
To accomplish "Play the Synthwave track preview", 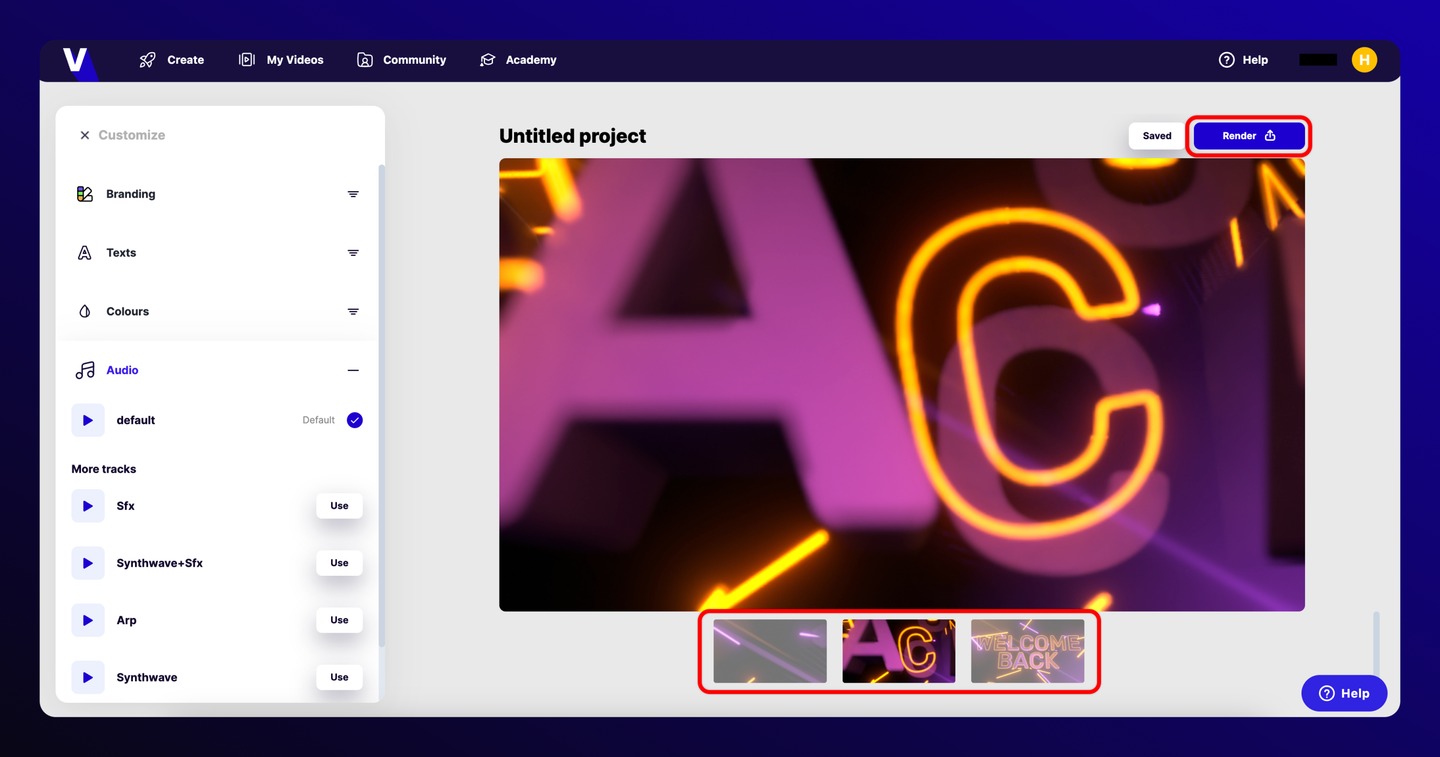I will 88,677.
